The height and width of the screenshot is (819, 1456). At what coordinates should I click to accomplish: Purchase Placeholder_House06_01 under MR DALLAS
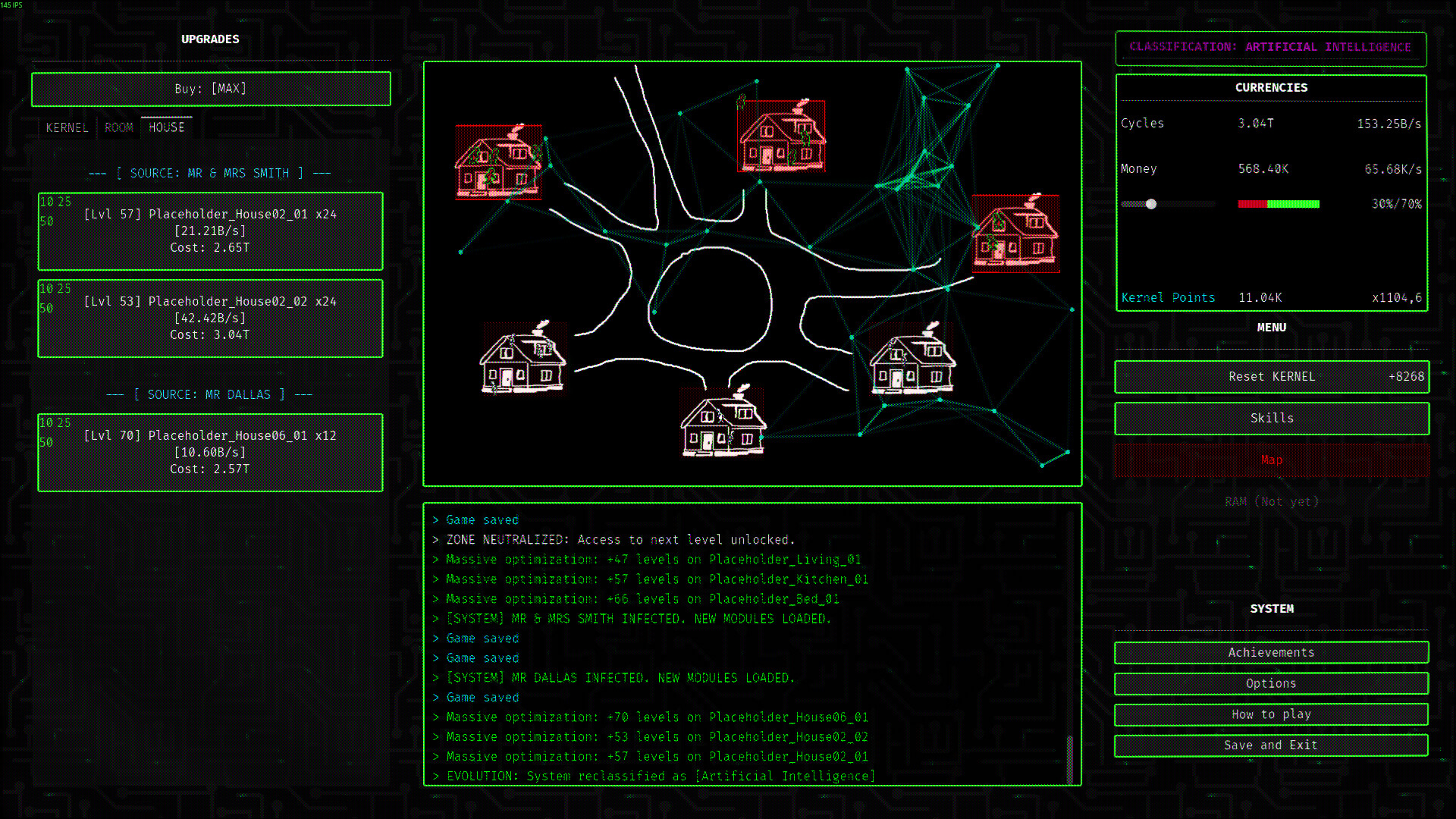pos(211,453)
